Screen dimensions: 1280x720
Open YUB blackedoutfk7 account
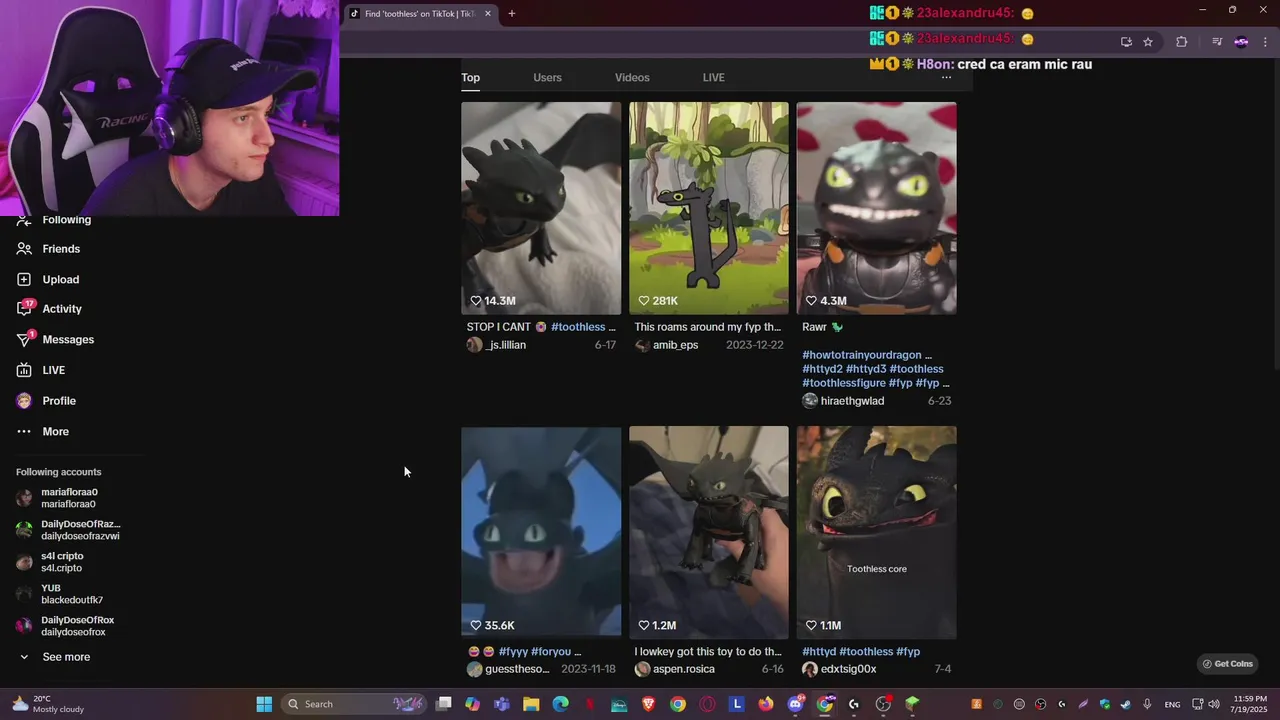tap(60, 594)
